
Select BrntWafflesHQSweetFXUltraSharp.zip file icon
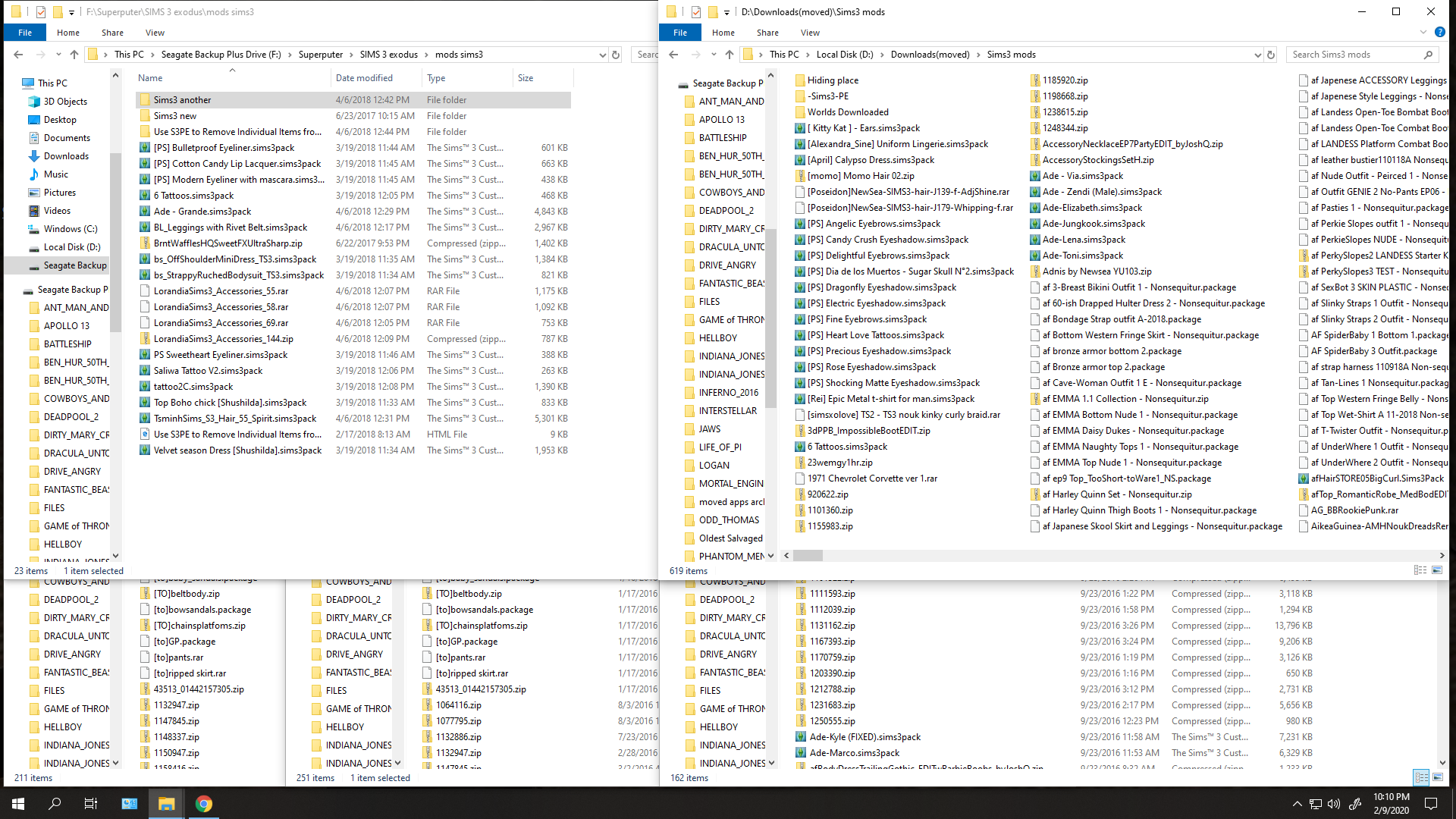(144, 243)
